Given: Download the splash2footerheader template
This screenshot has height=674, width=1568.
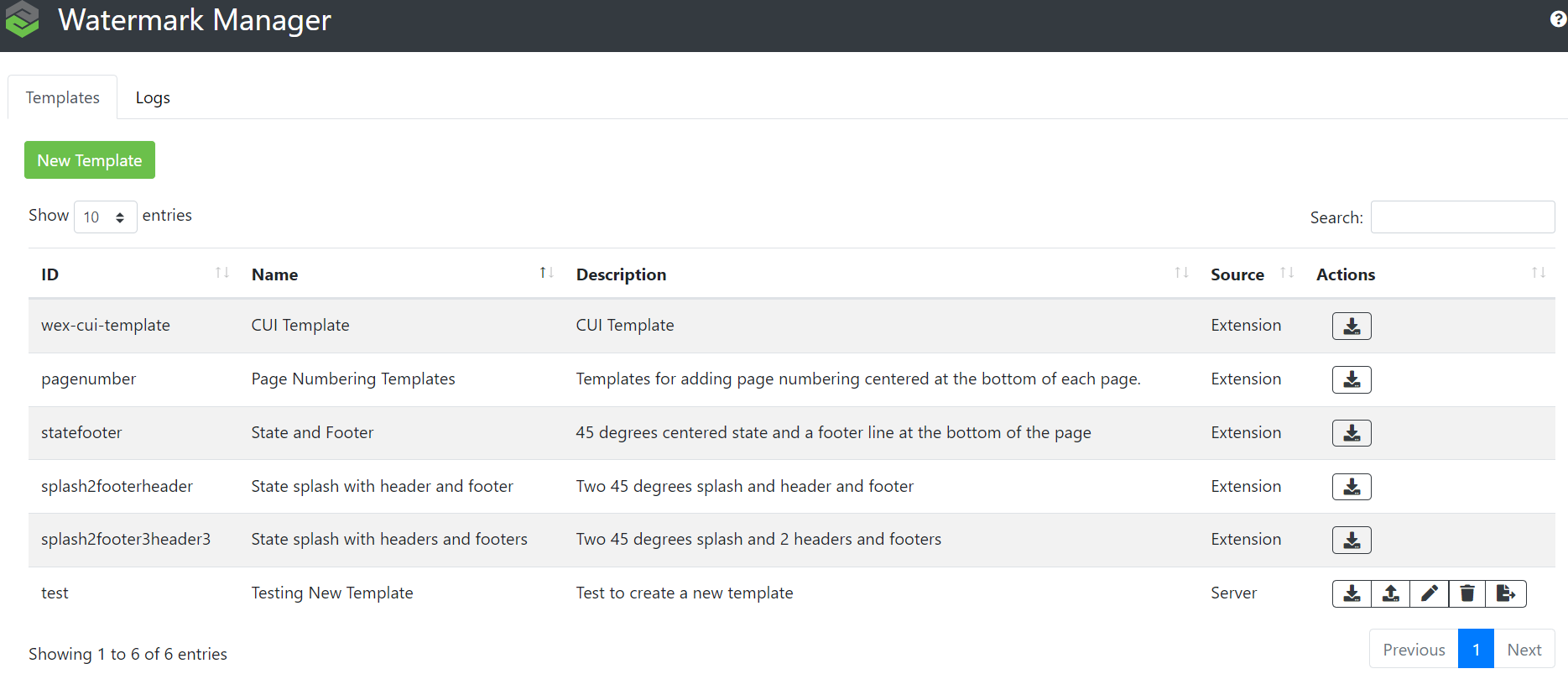Looking at the screenshot, I should pos(1352,487).
